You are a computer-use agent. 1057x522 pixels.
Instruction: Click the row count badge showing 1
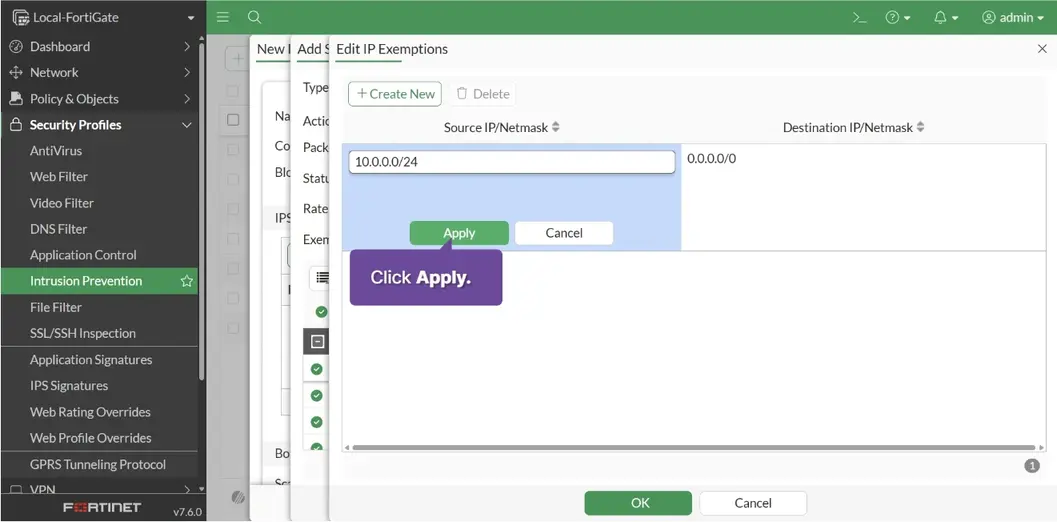pos(1031,465)
